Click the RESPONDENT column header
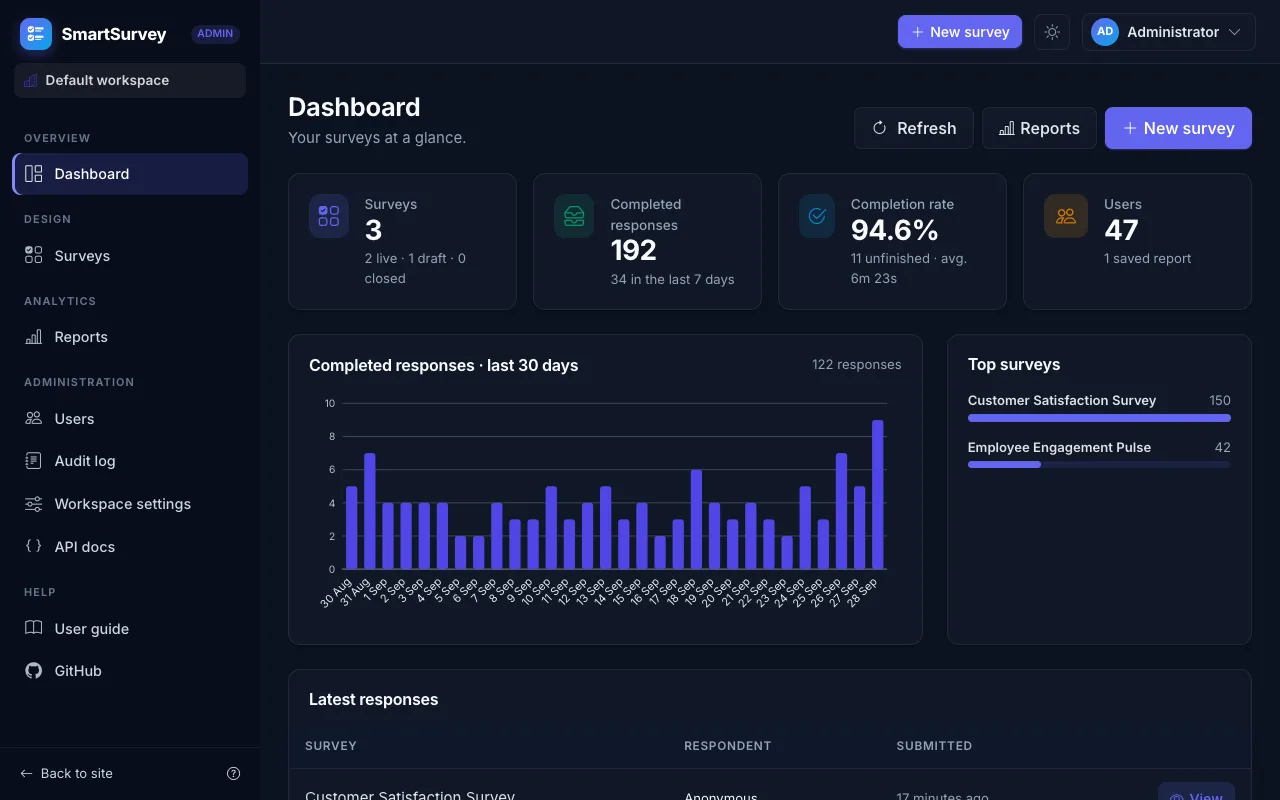 coord(728,746)
